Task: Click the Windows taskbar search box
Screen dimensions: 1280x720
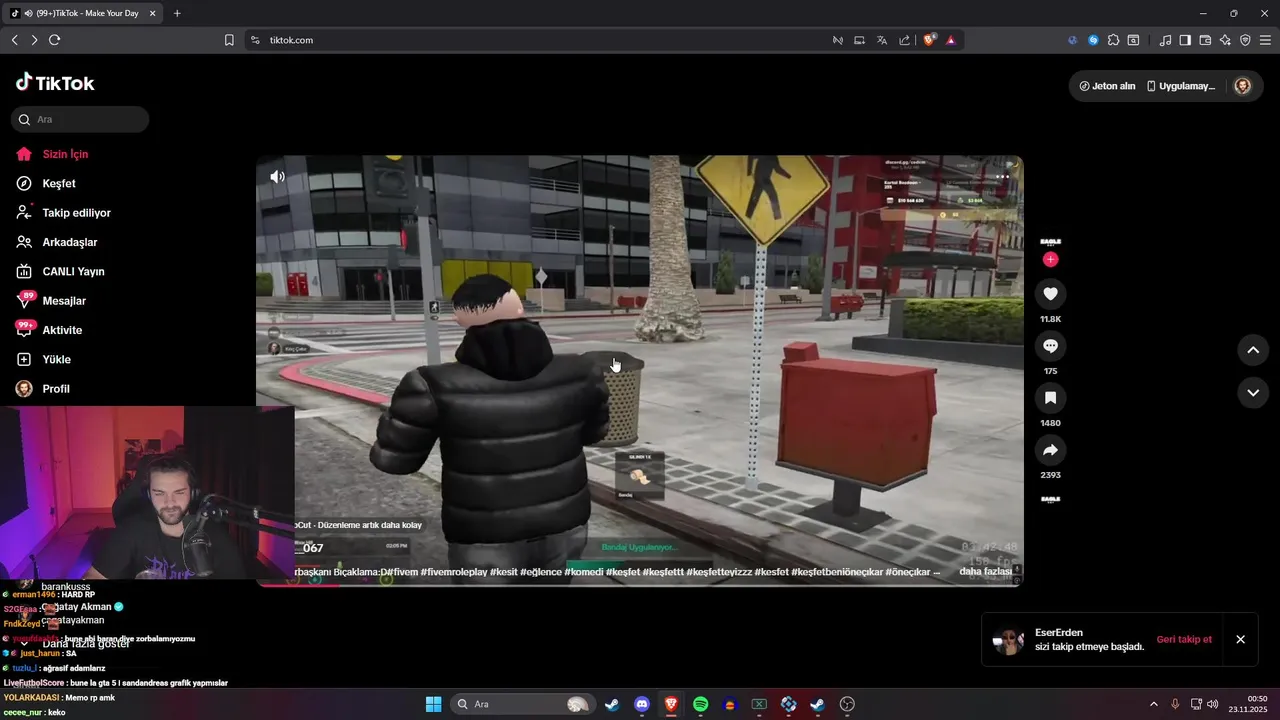Action: pos(521,704)
